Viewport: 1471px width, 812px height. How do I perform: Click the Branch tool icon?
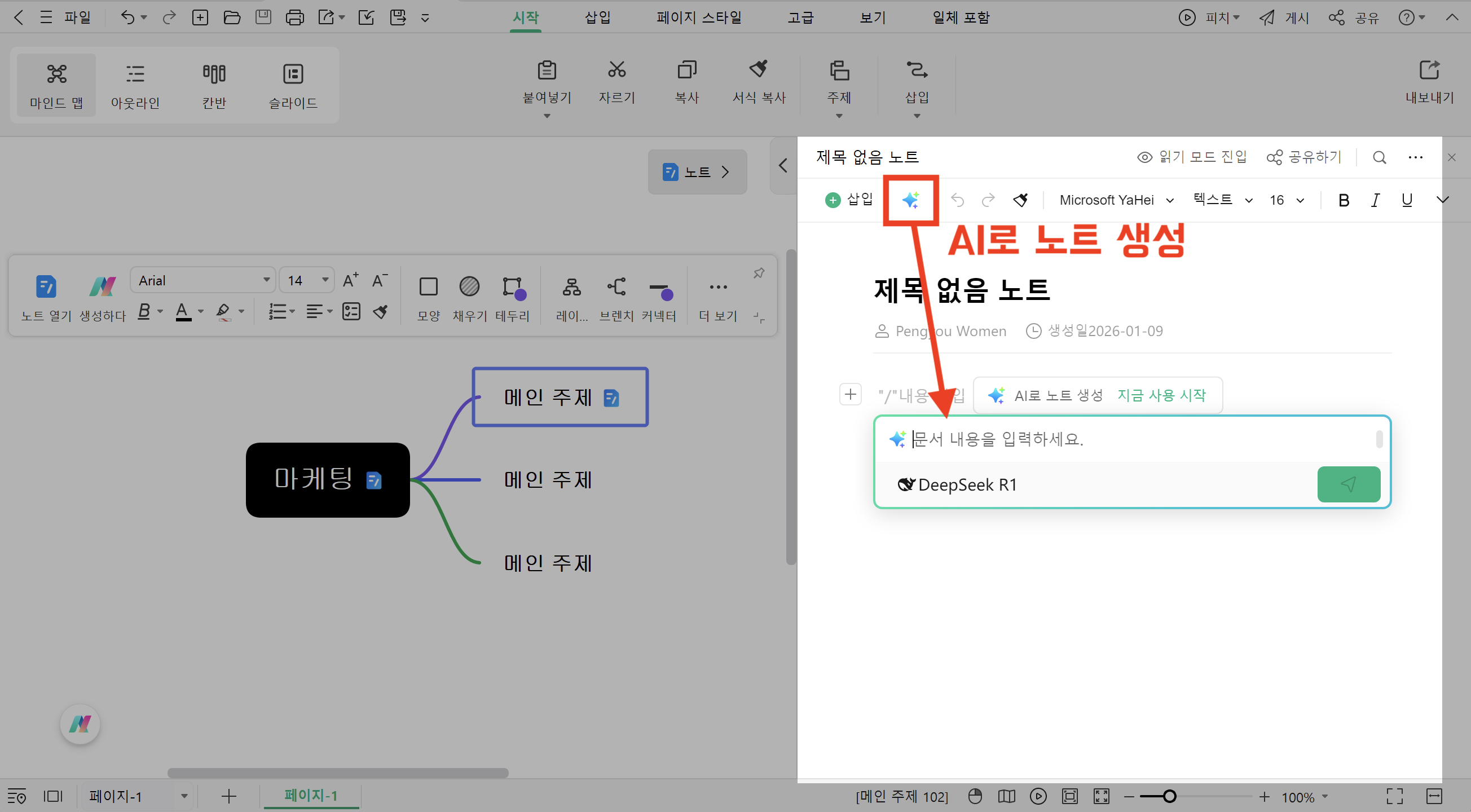click(616, 286)
